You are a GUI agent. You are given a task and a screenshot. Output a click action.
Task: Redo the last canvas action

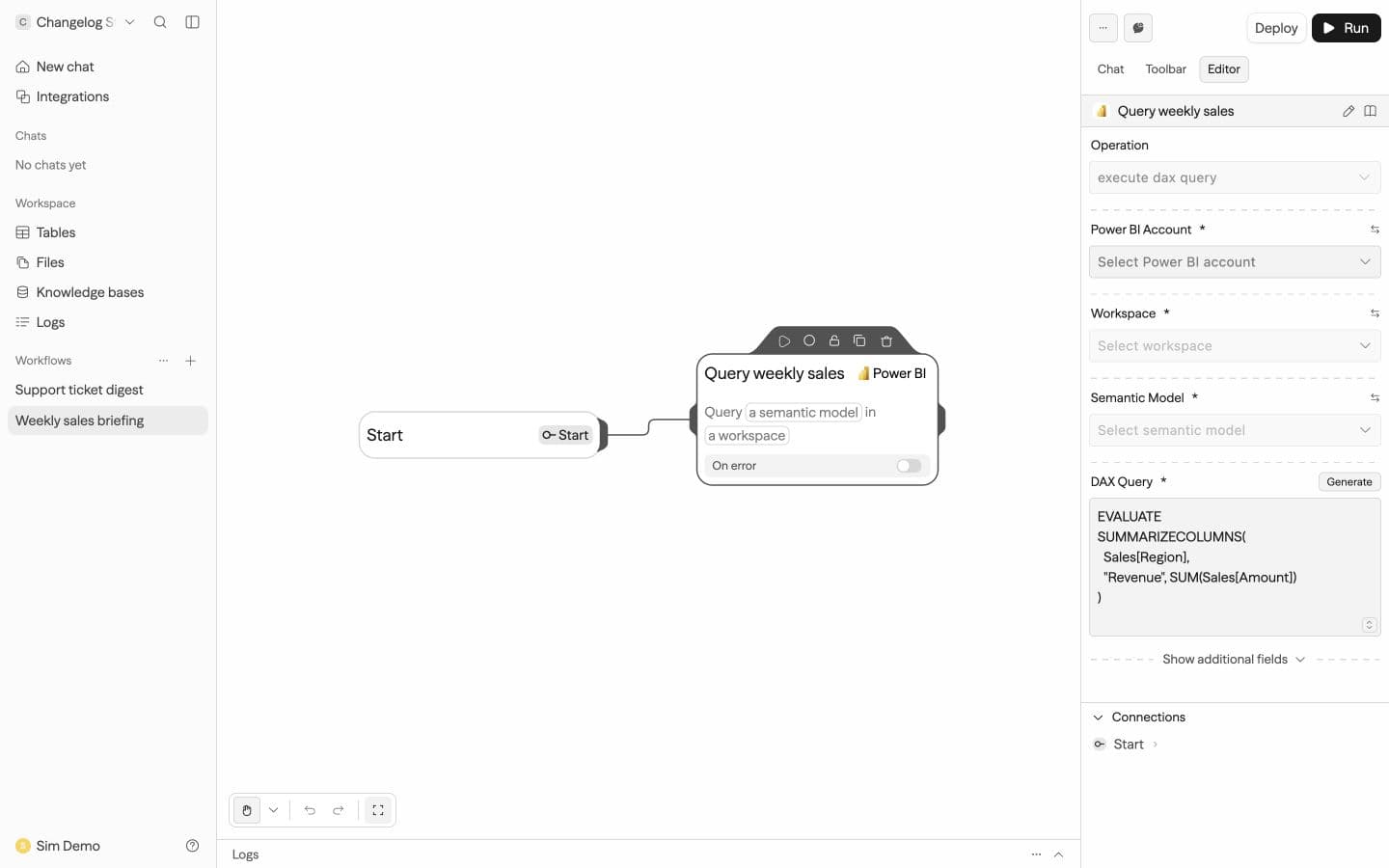point(339,810)
